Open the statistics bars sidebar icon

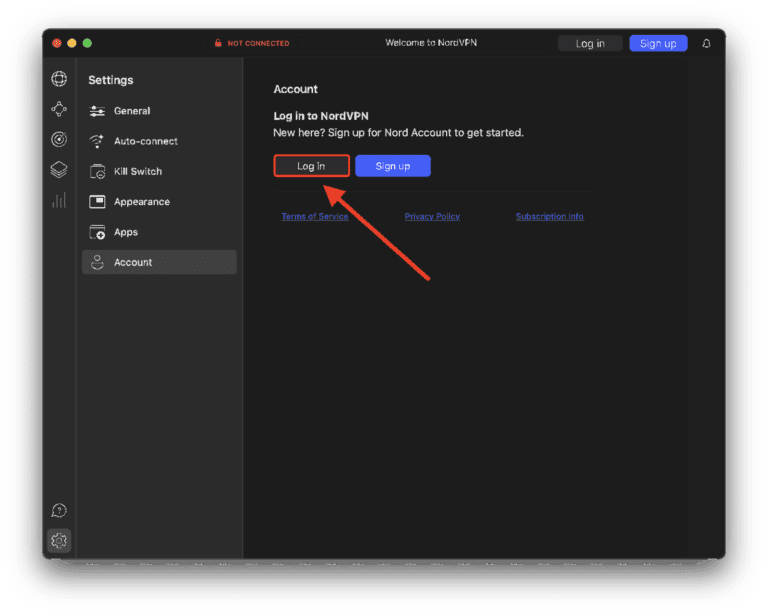click(x=59, y=200)
